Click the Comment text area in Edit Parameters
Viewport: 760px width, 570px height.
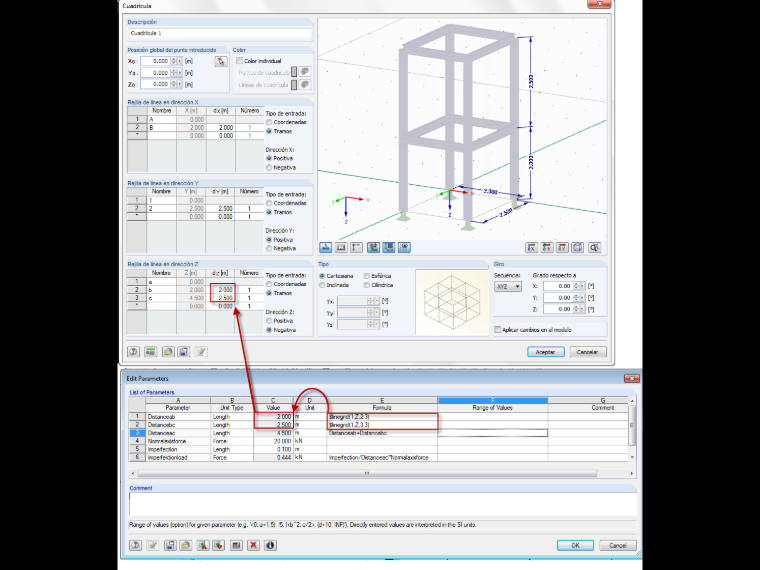[x=382, y=505]
